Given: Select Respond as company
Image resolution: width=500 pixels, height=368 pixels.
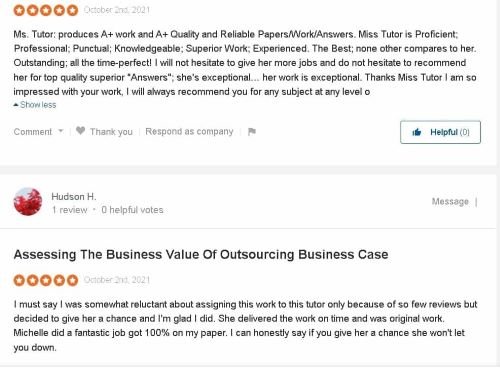Looking at the screenshot, I should point(189,131).
